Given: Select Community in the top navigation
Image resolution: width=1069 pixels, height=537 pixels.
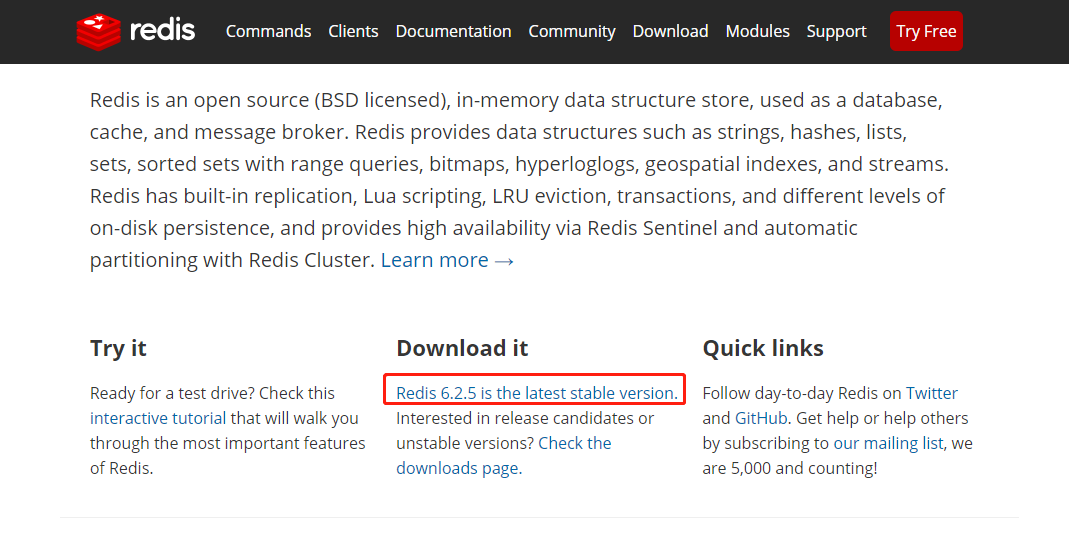Looking at the screenshot, I should tap(572, 31).
